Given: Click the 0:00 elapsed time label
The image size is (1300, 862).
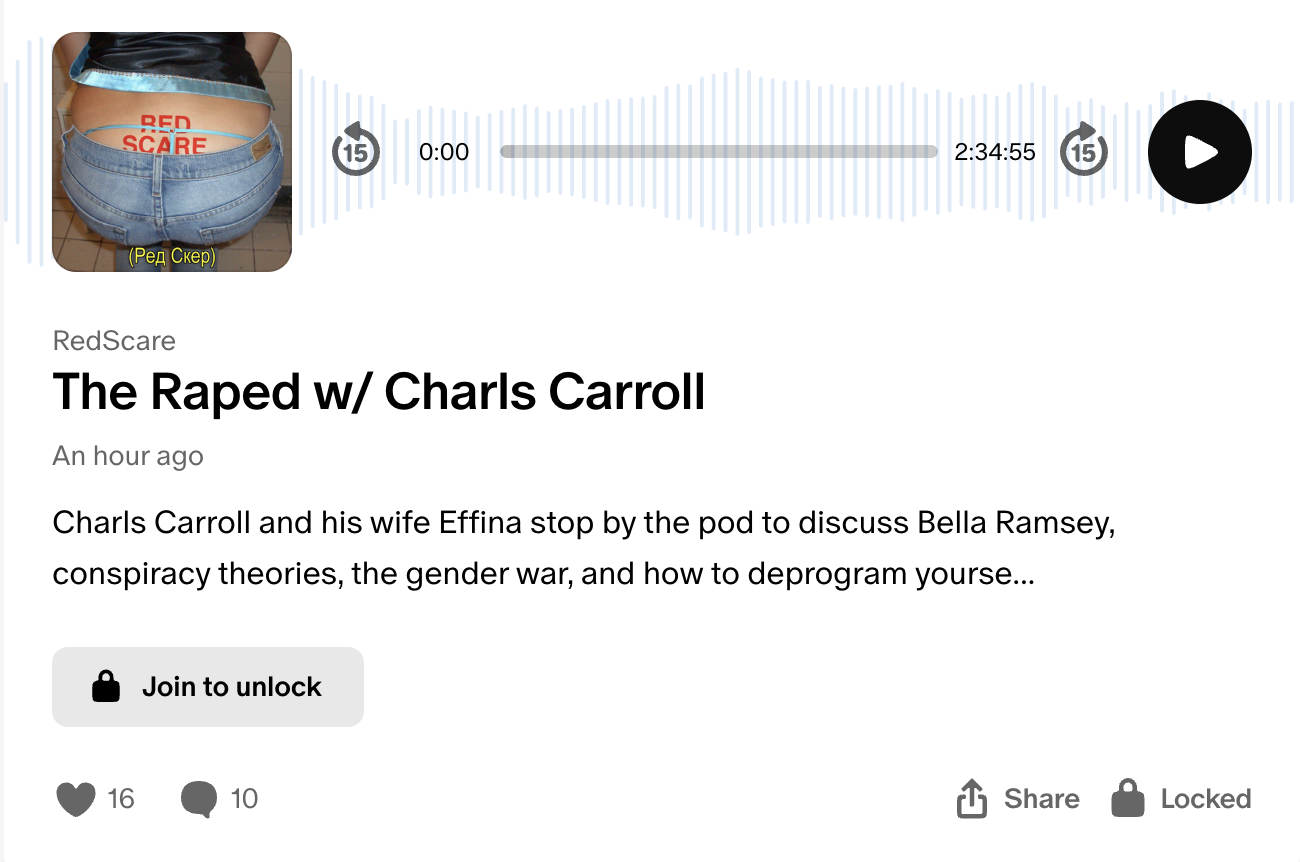Looking at the screenshot, I should click(x=444, y=152).
